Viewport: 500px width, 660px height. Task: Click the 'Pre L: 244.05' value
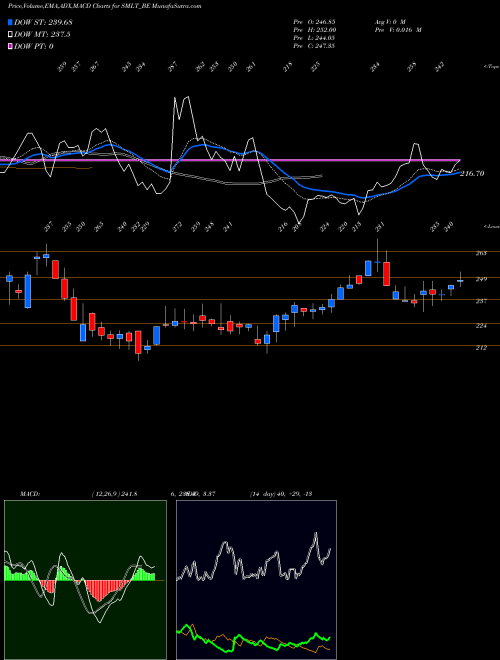(314, 38)
